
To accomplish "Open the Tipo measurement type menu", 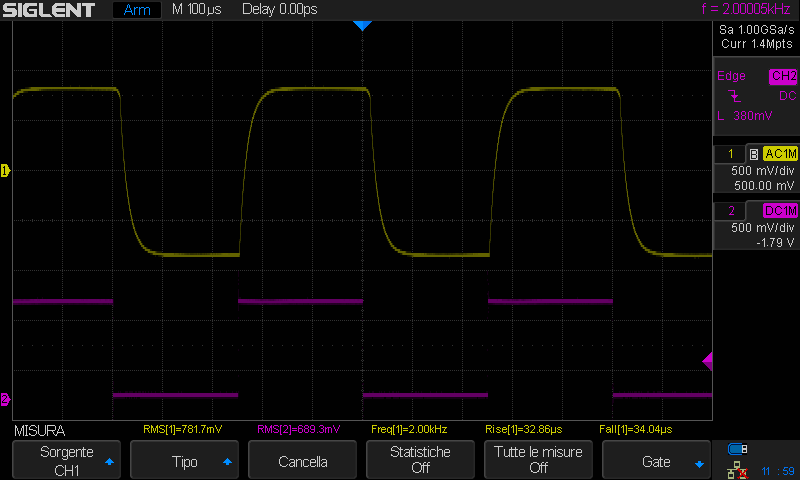I will coord(184,460).
